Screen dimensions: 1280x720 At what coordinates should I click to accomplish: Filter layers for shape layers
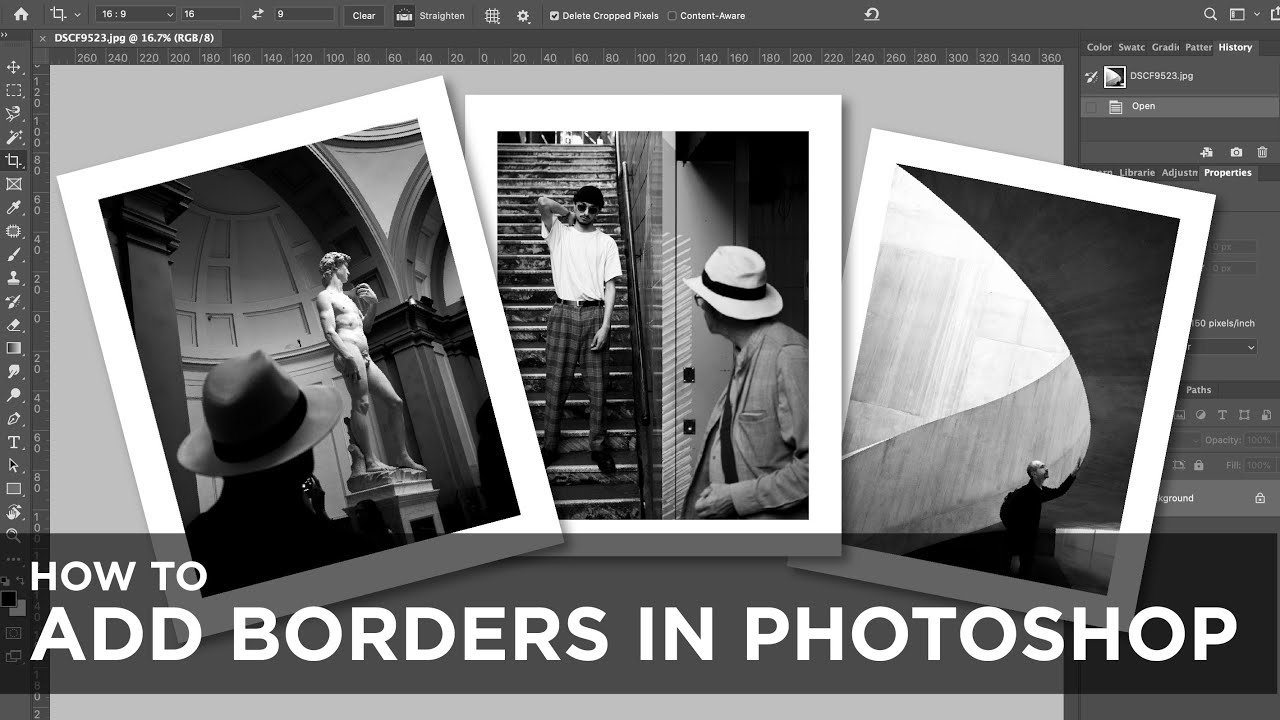[x=1244, y=415]
